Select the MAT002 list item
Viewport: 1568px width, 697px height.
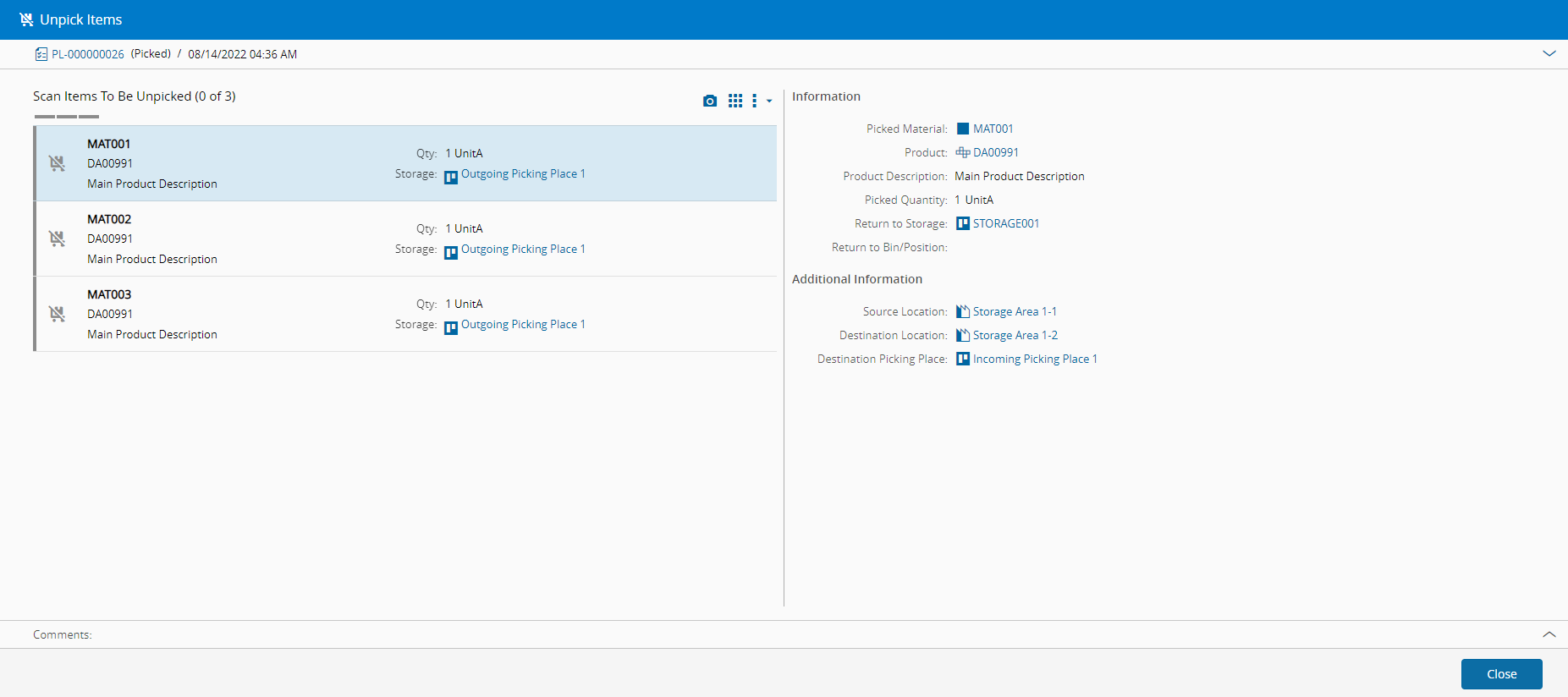[x=254, y=239]
